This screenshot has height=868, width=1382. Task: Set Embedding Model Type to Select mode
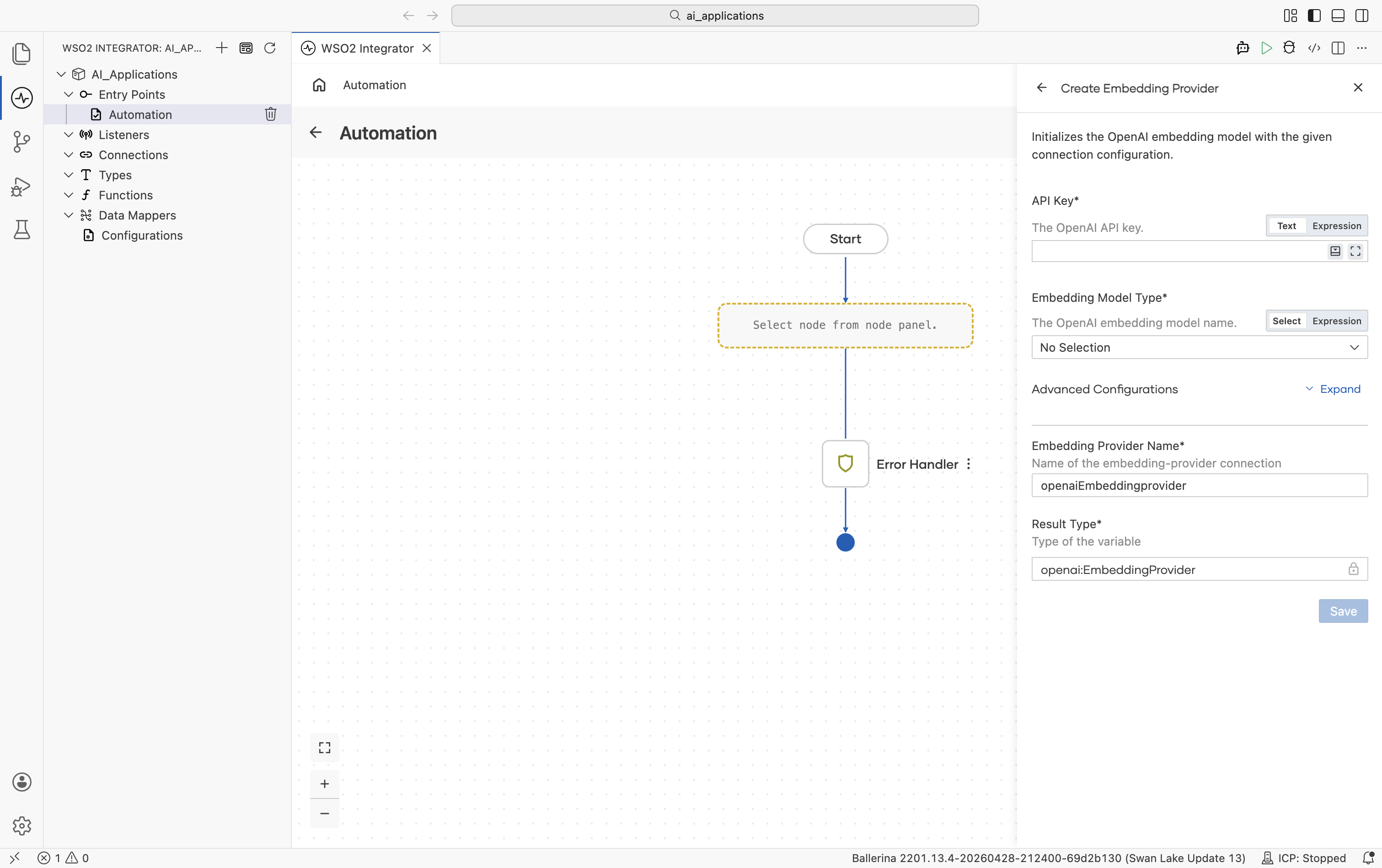tap(1286, 321)
